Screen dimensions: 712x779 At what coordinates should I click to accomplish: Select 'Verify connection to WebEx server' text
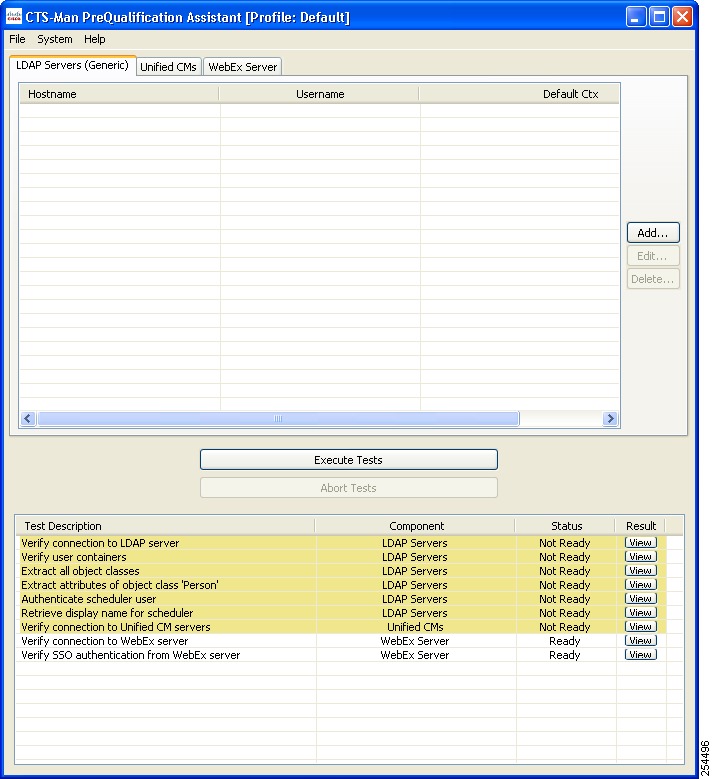click(x=104, y=641)
